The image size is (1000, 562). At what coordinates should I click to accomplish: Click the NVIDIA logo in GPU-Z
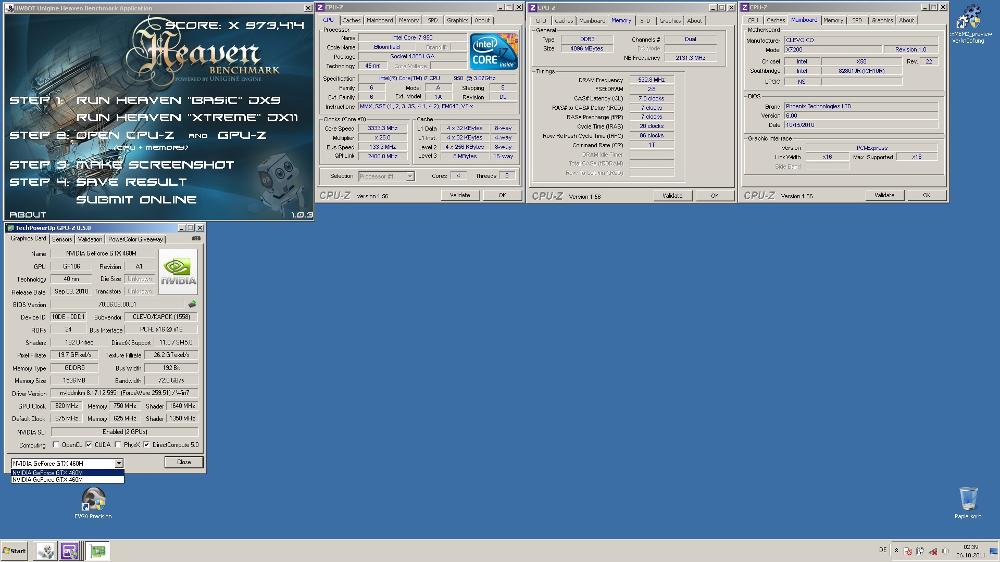pos(178,272)
